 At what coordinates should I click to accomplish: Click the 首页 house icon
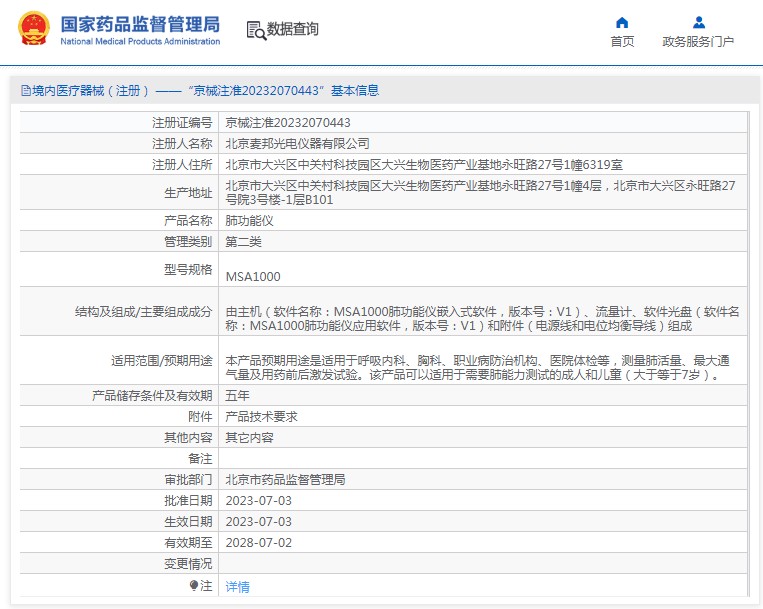tap(622, 22)
